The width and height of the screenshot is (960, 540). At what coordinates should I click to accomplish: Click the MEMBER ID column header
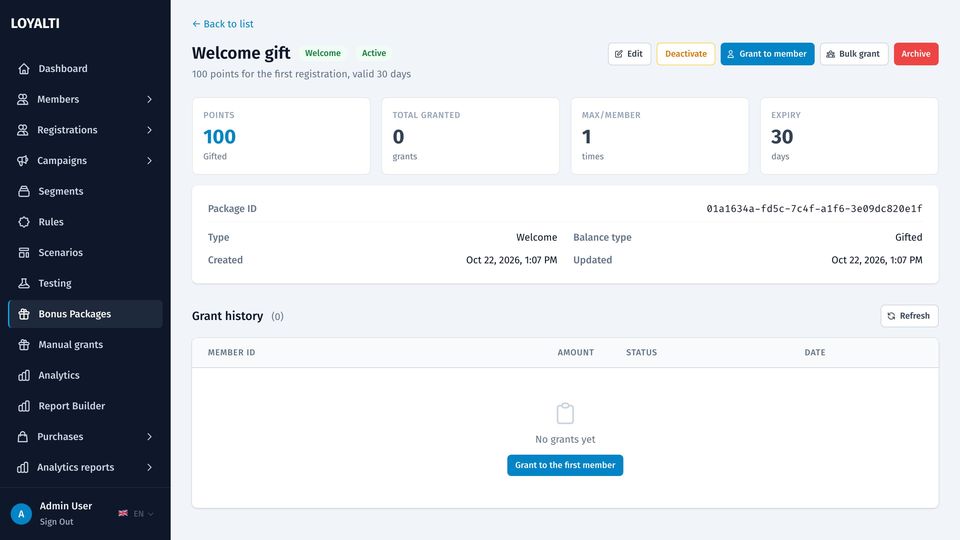pyautogui.click(x=231, y=353)
